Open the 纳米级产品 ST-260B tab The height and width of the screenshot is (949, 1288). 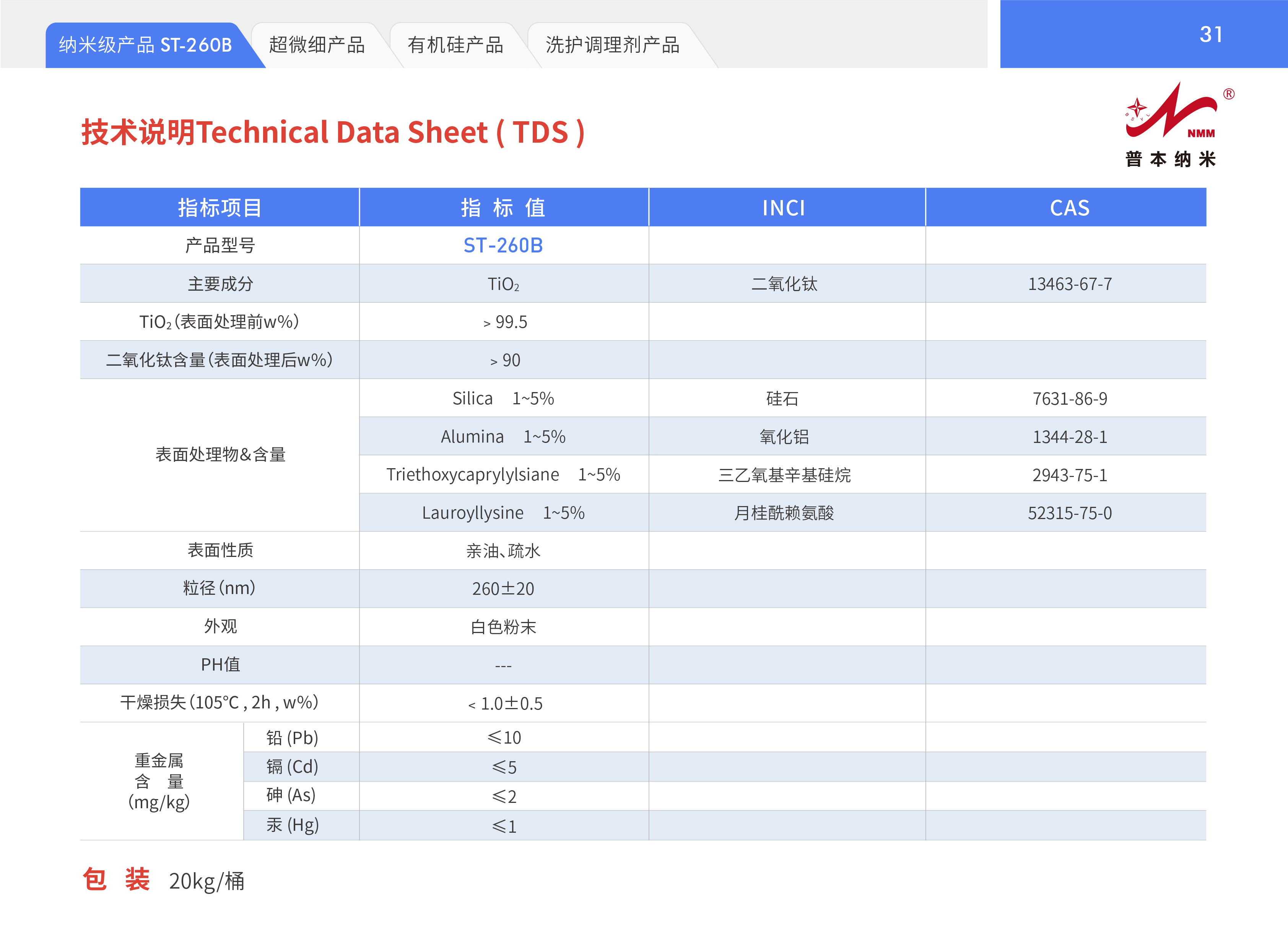(x=145, y=45)
